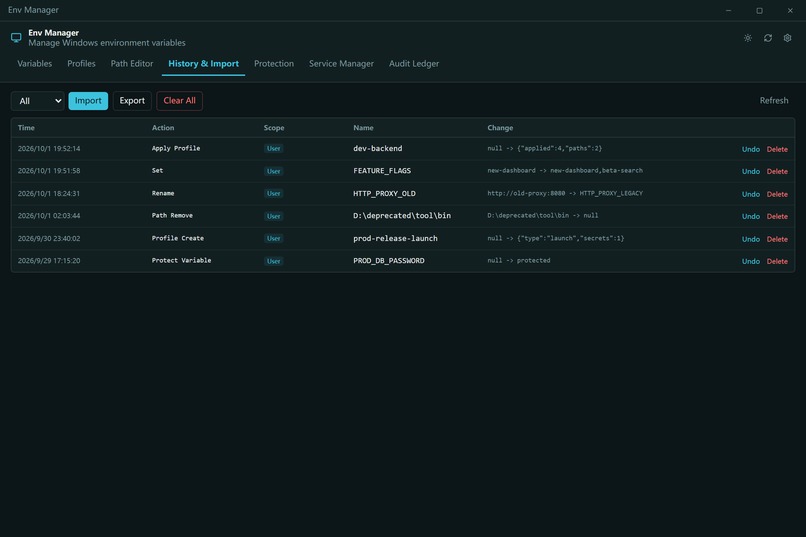Toggle the light/dark theme sun icon

747,38
